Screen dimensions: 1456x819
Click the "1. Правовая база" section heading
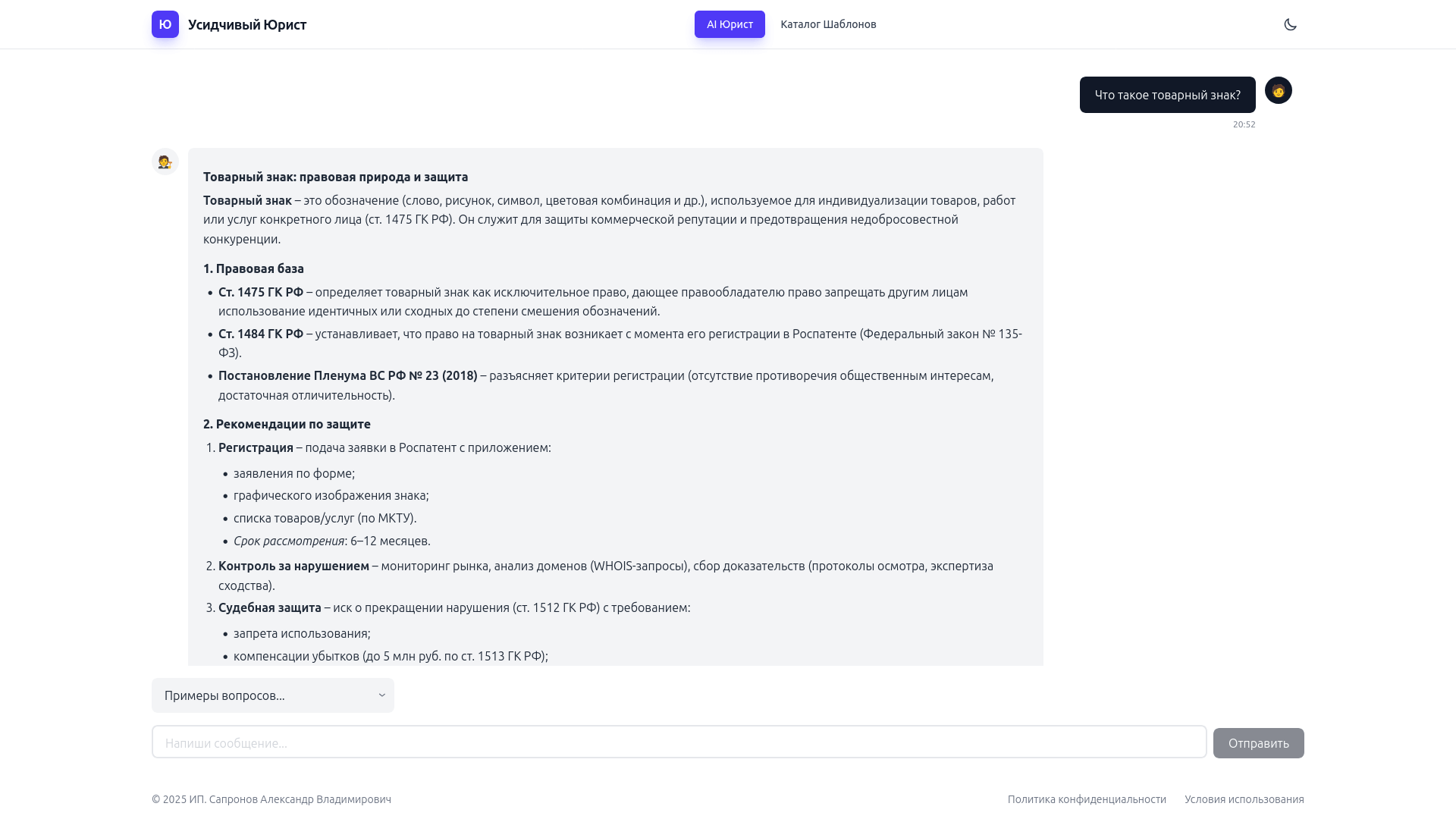click(x=253, y=268)
